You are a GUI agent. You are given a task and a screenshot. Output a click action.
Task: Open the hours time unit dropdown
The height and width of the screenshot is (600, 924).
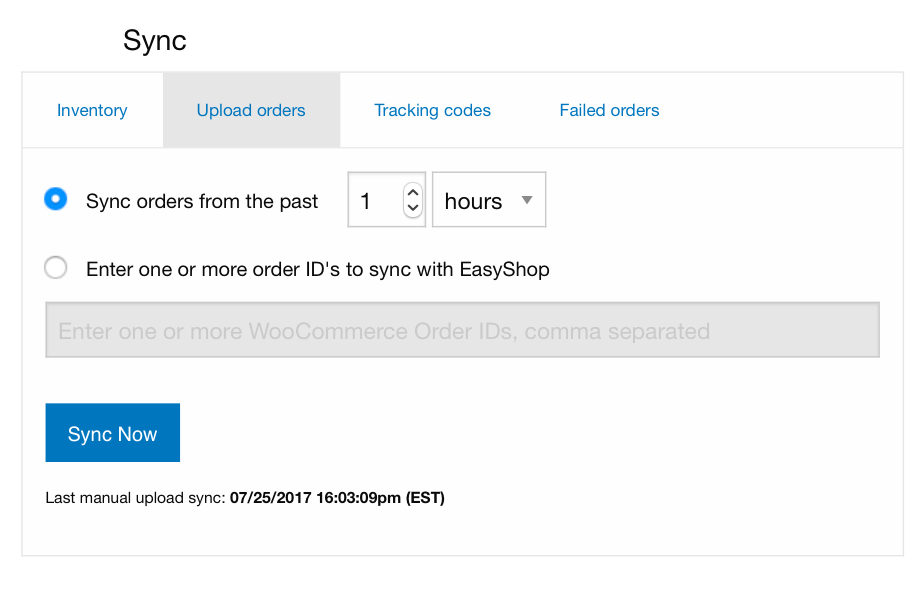[489, 199]
